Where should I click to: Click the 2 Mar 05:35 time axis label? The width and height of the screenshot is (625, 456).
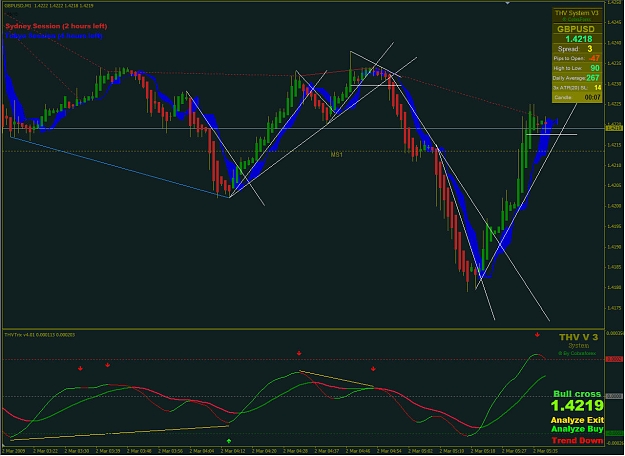point(546,451)
